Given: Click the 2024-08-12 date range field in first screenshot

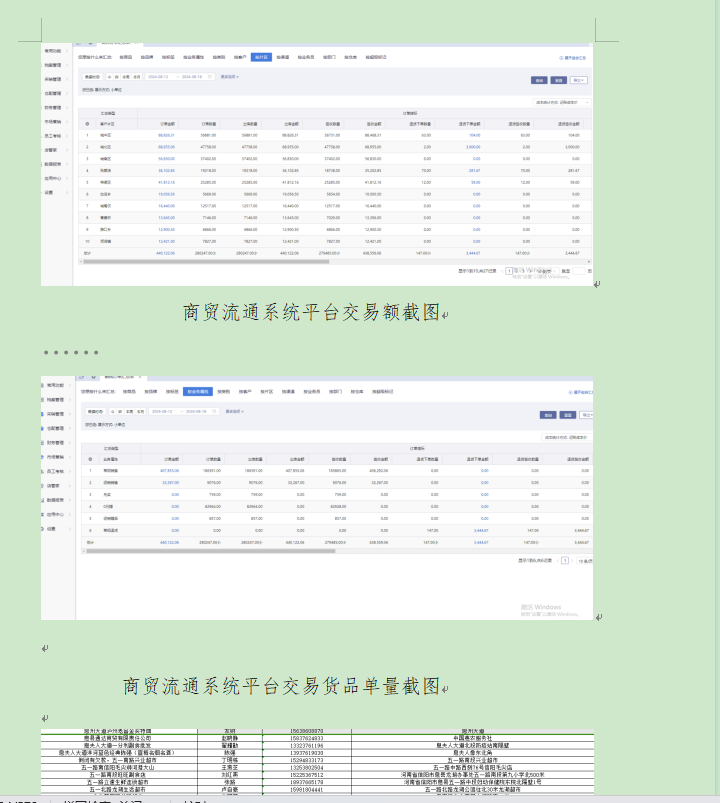Looking at the screenshot, I should point(179,77).
